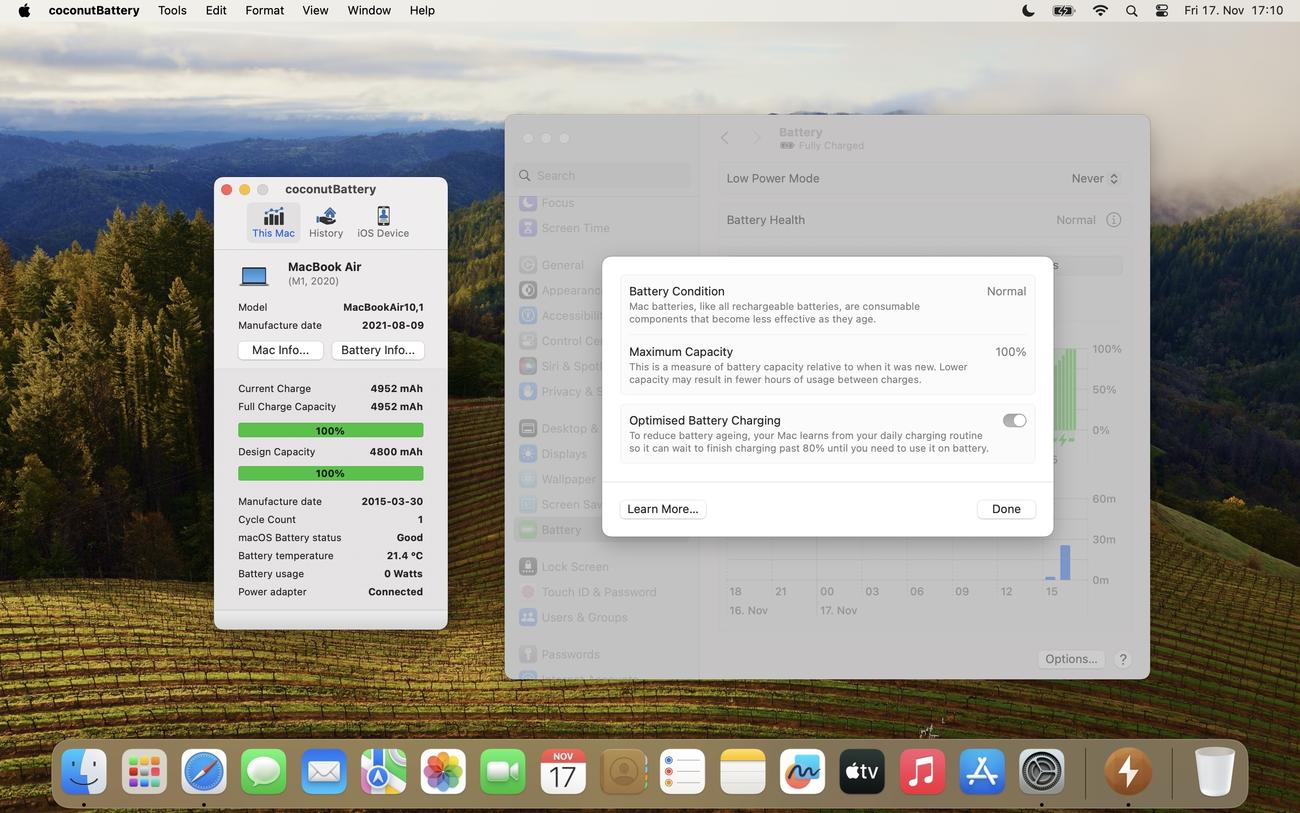
Task: Click Options... button in Battery settings
Action: (1071, 659)
